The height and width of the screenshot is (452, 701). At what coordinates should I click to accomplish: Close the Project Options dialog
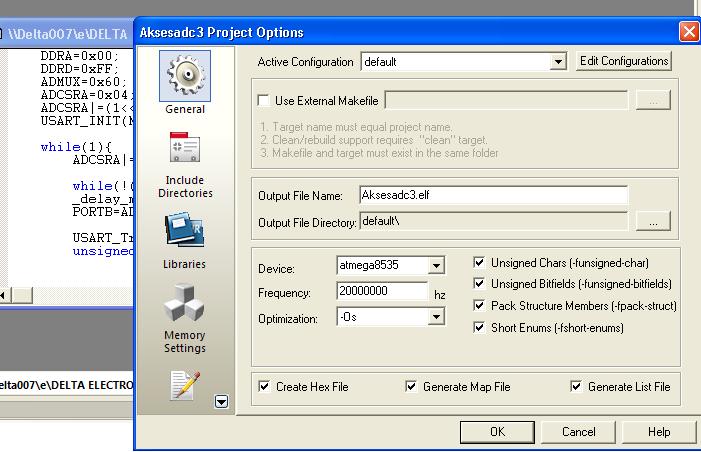[x=688, y=31]
